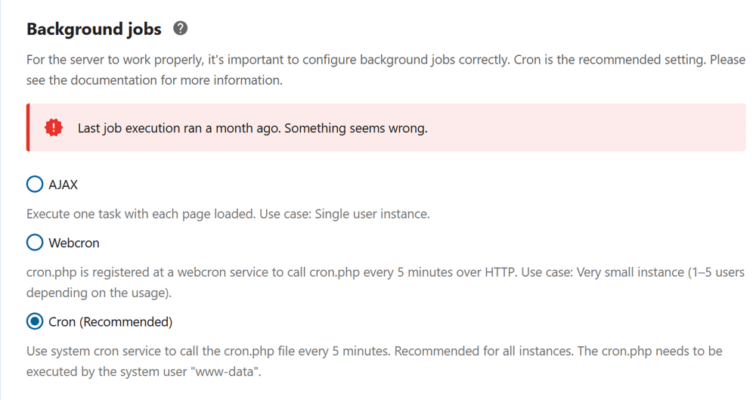This screenshot has height=400, width=756.
Task: Click the red warning icon in the alert
Action: click(x=54, y=128)
